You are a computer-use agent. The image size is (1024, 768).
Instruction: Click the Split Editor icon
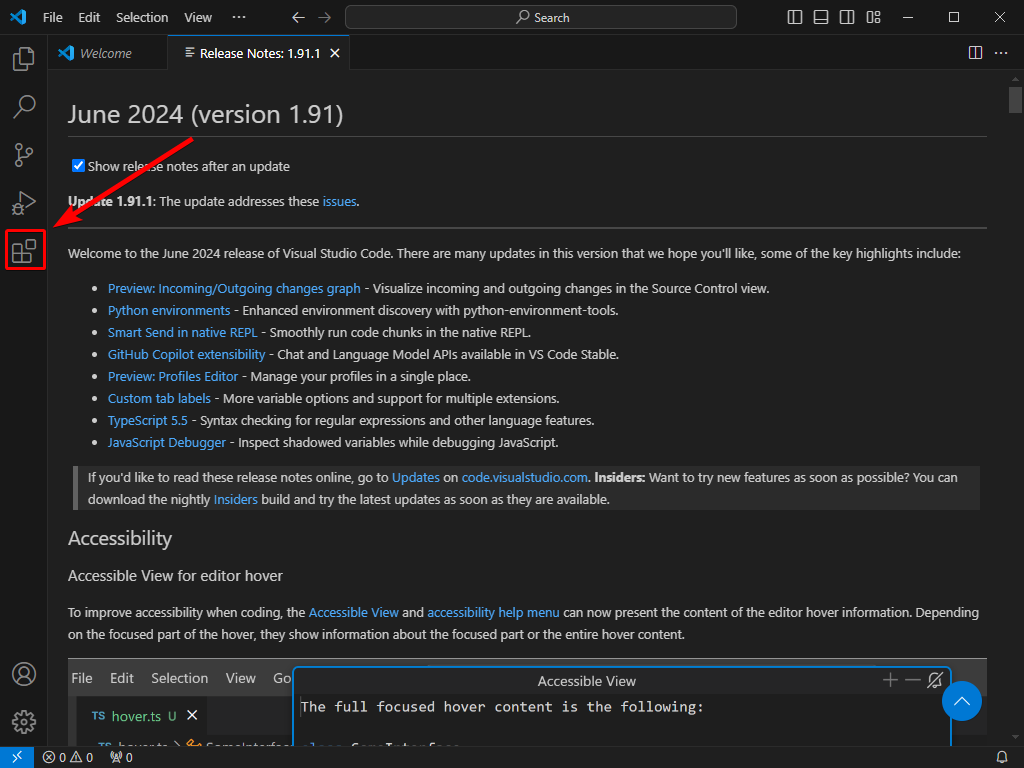tap(974, 53)
